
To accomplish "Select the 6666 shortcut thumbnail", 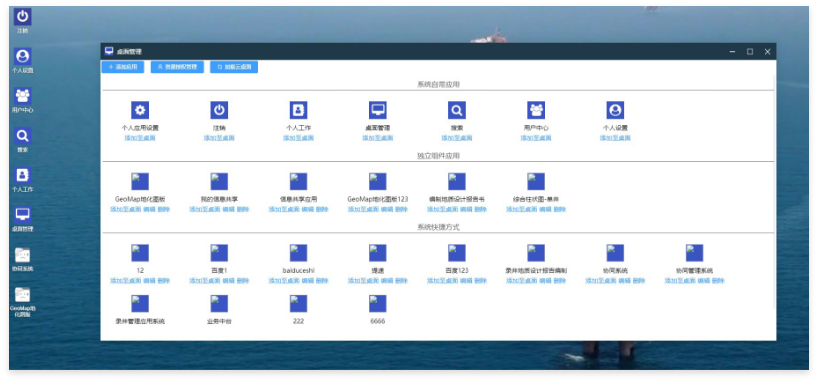I will (378, 304).
